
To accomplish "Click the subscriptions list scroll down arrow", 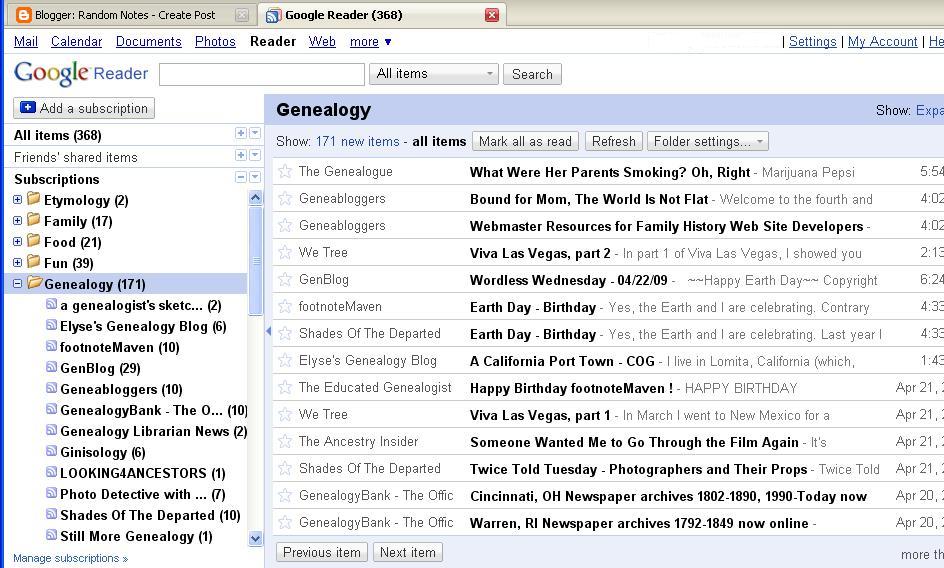I will 255,538.
